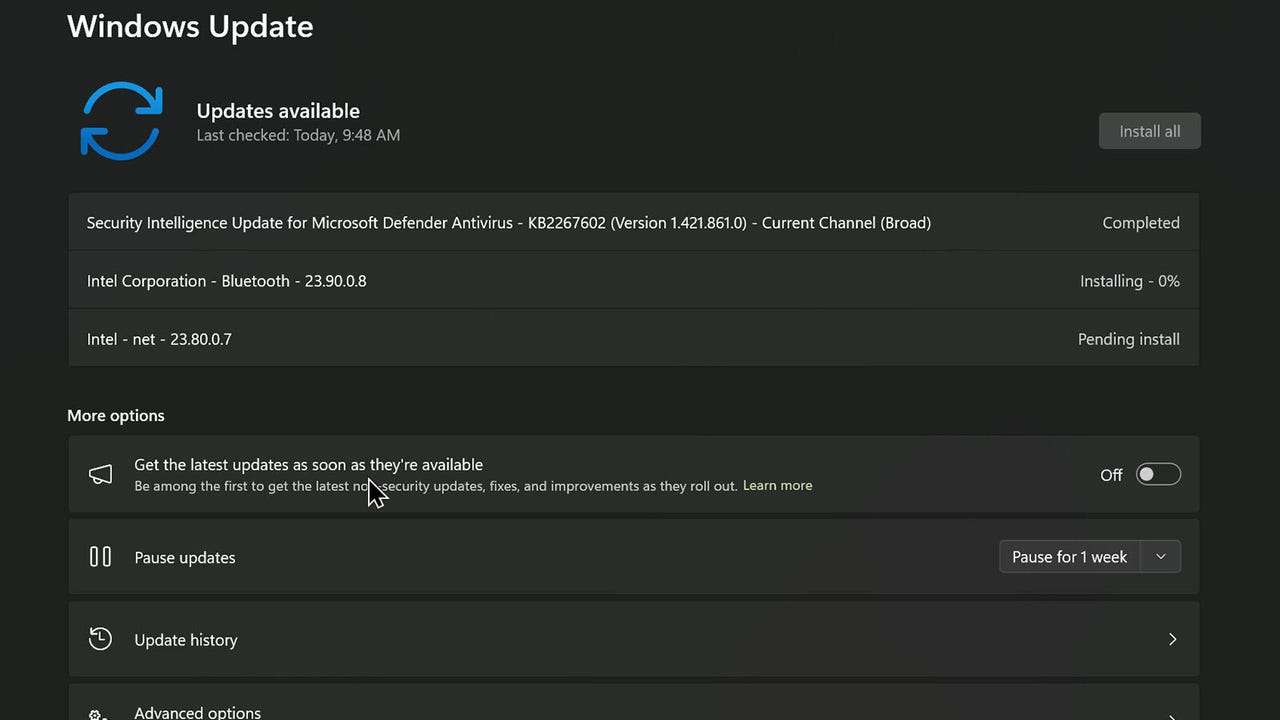Open the Pause for 1 week dropdown arrow
This screenshot has height=720, width=1280.
point(1160,557)
